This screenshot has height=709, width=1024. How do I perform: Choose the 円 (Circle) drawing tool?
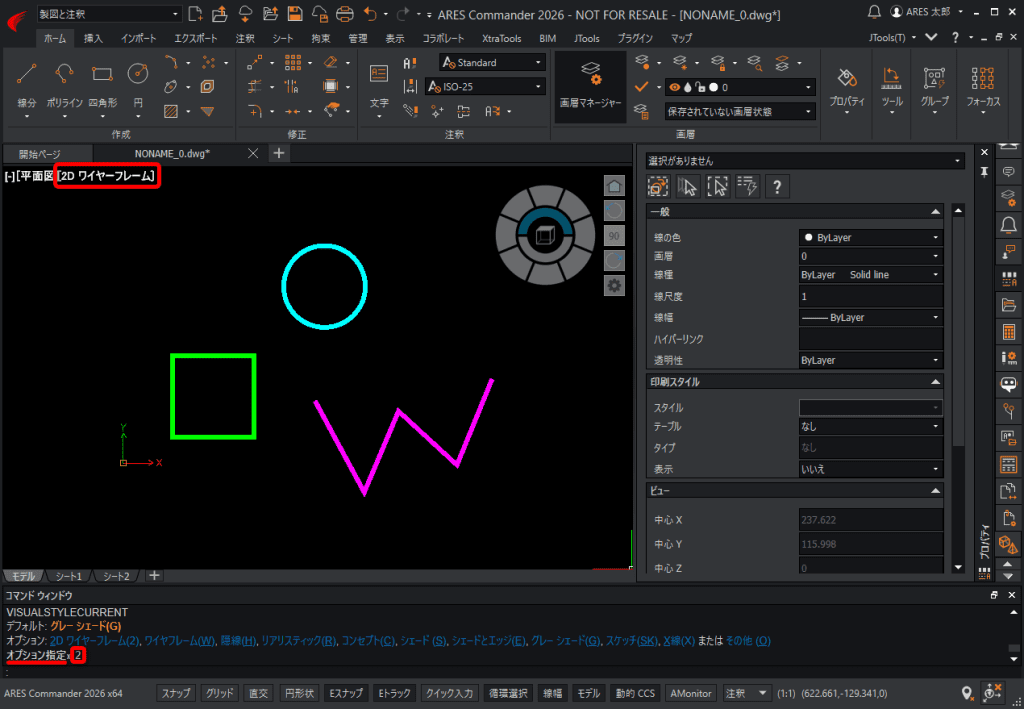pyautogui.click(x=138, y=73)
